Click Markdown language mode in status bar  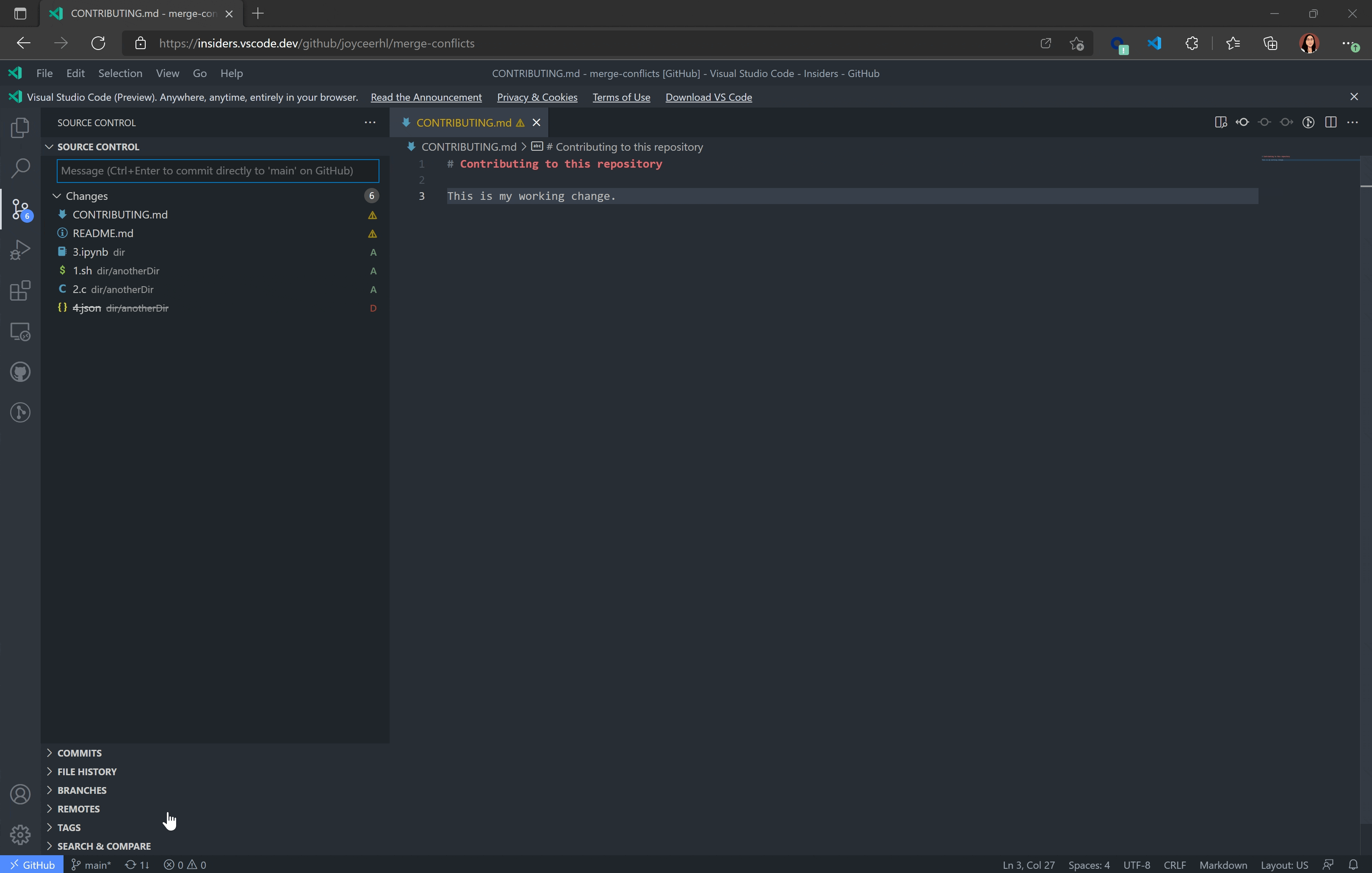(x=1223, y=865)
